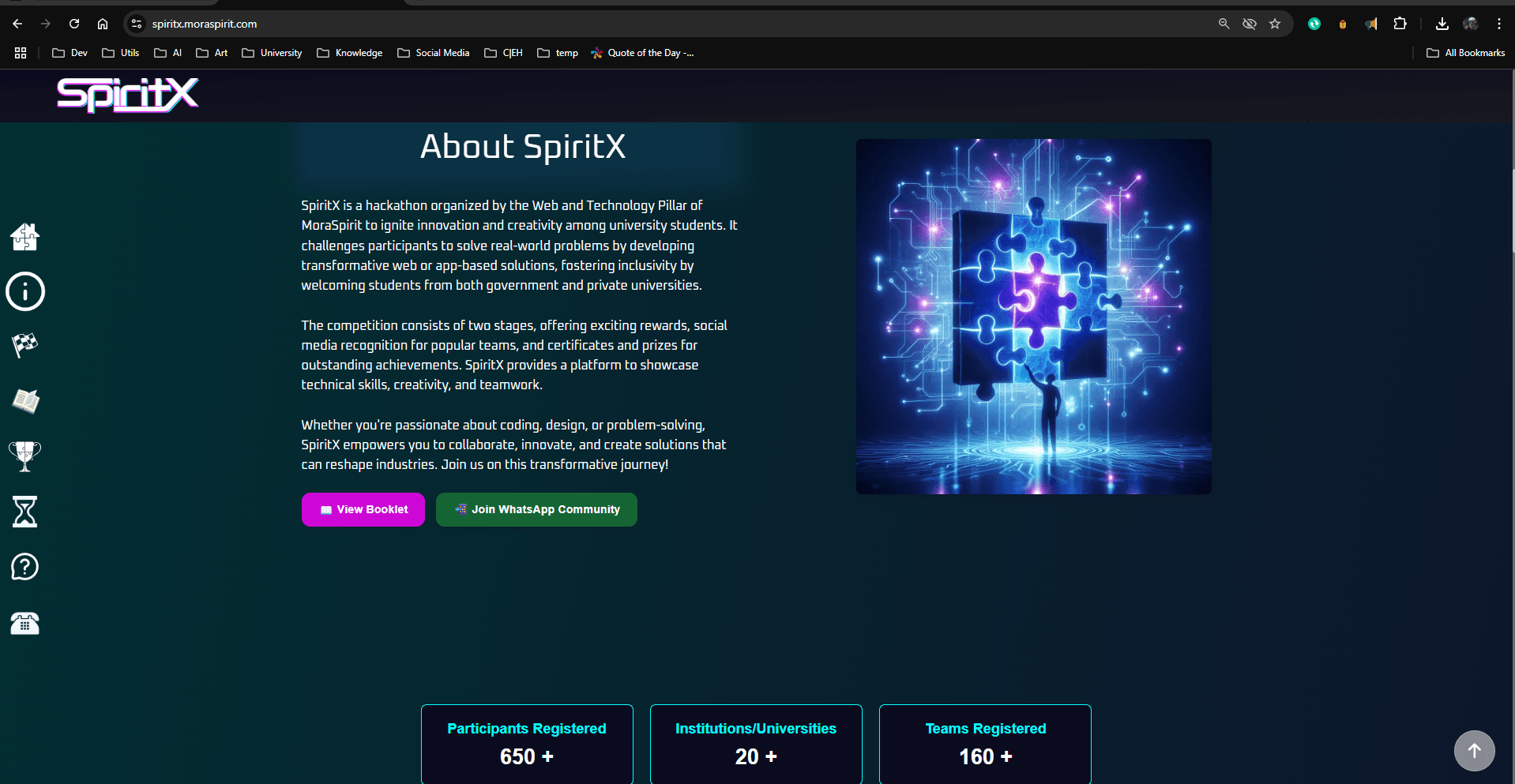
Task: Click the telephone contact icon in the sidebar
Action: coord(24,623)
